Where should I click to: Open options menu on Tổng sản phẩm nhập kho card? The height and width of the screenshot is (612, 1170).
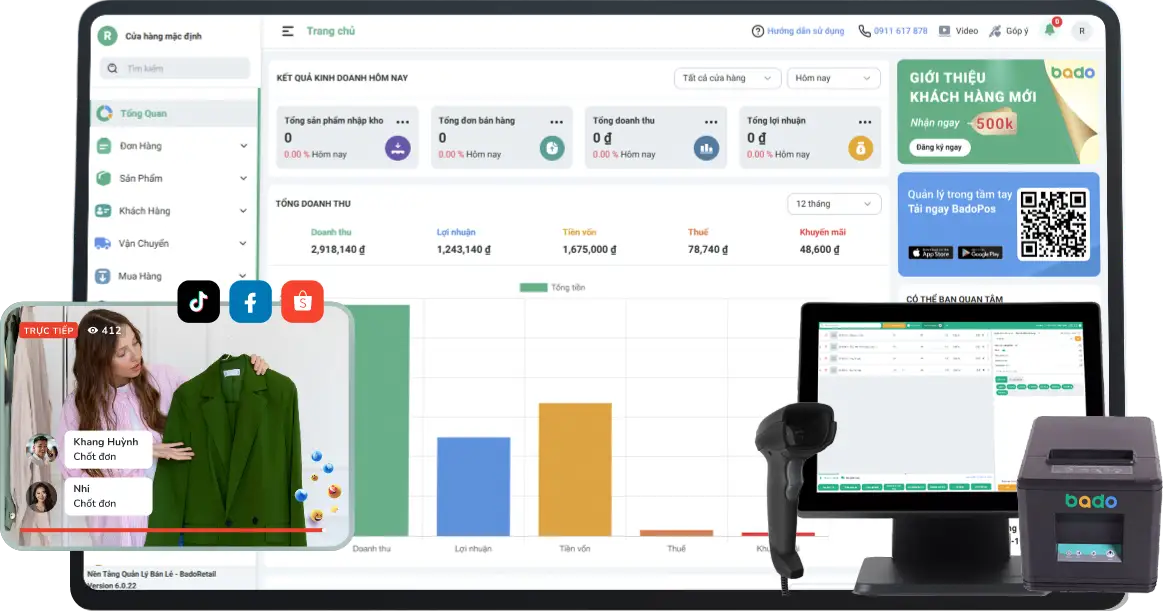(403, 122)
